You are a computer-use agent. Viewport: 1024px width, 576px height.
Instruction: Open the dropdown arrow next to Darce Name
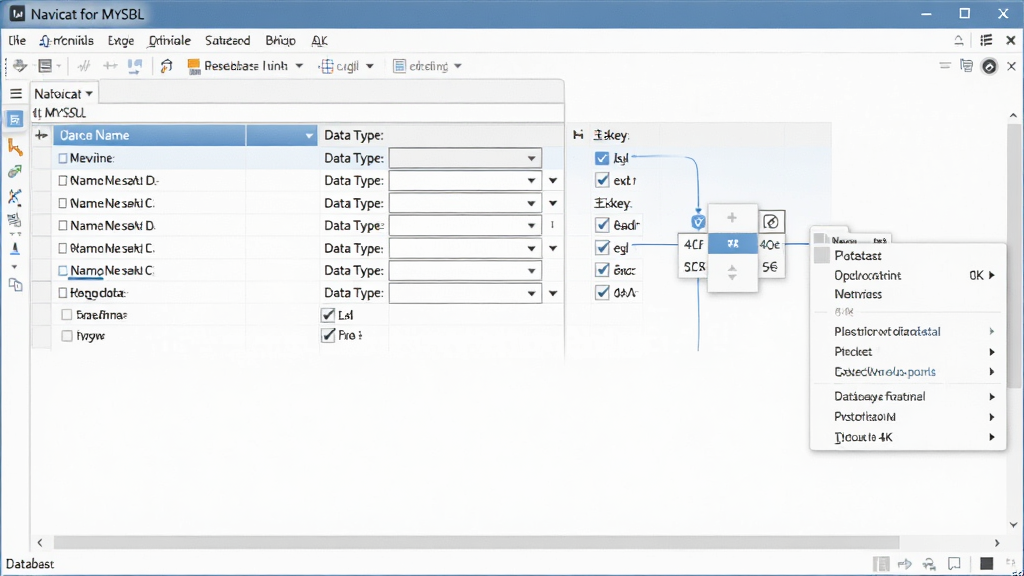click(309, 136)
